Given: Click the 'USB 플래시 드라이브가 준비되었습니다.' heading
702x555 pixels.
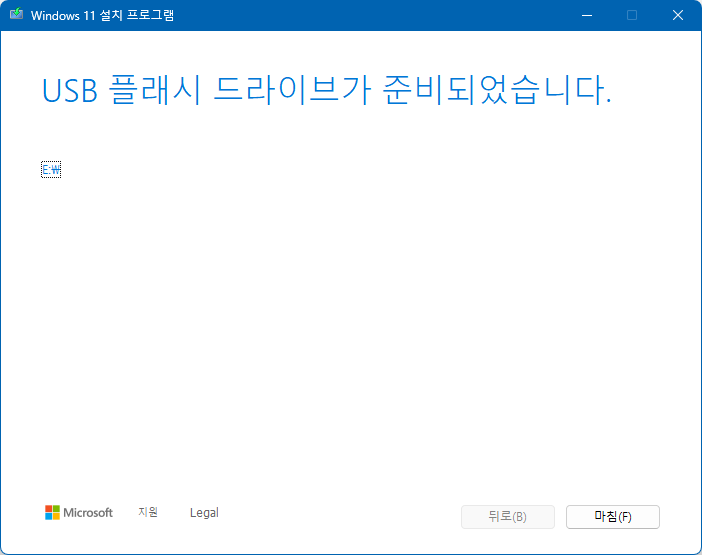Looking at the screenshot, I should (326, 90).
